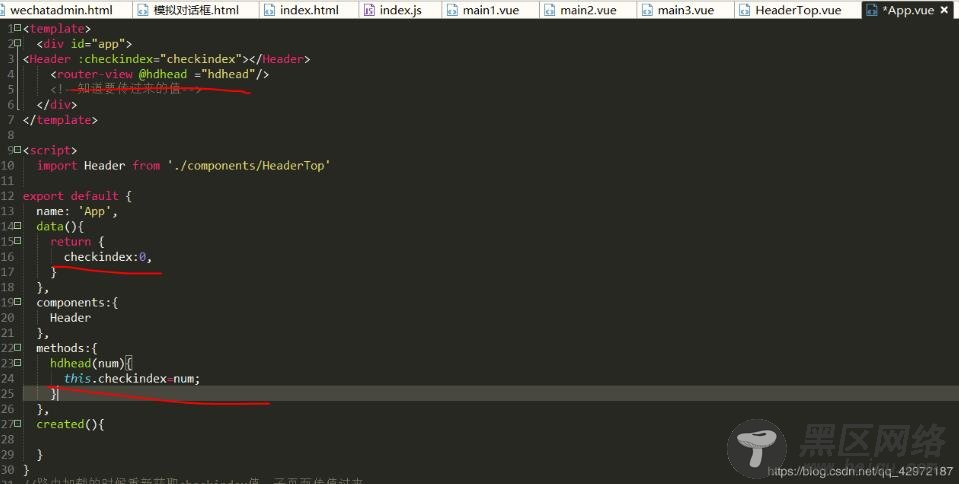Click line number 13 in the gutter
959x484 pixels.
pyautogui.click(x=7, y=211)
